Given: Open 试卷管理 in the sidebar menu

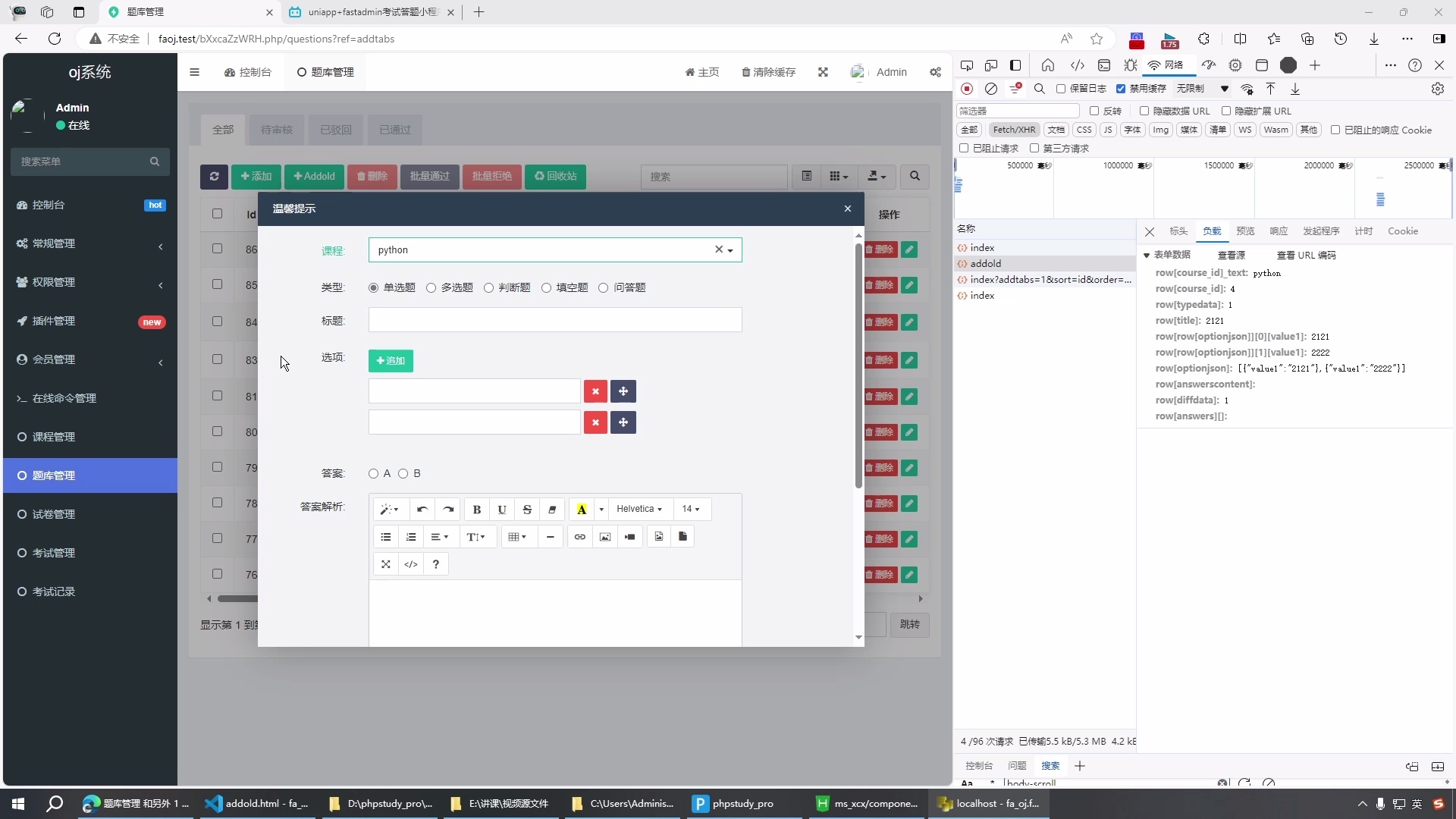Looking at the screenshot, I should click(90, 514).
